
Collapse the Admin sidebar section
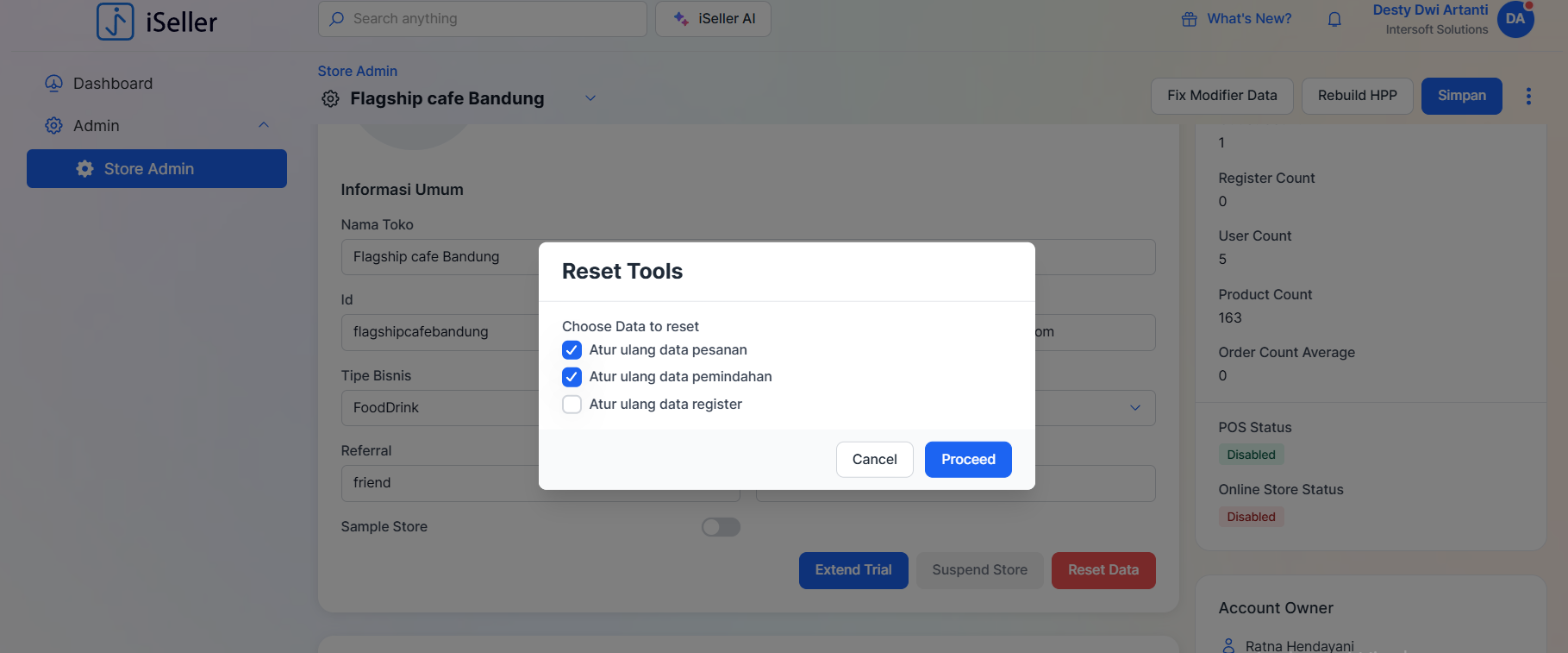(264, 125)
